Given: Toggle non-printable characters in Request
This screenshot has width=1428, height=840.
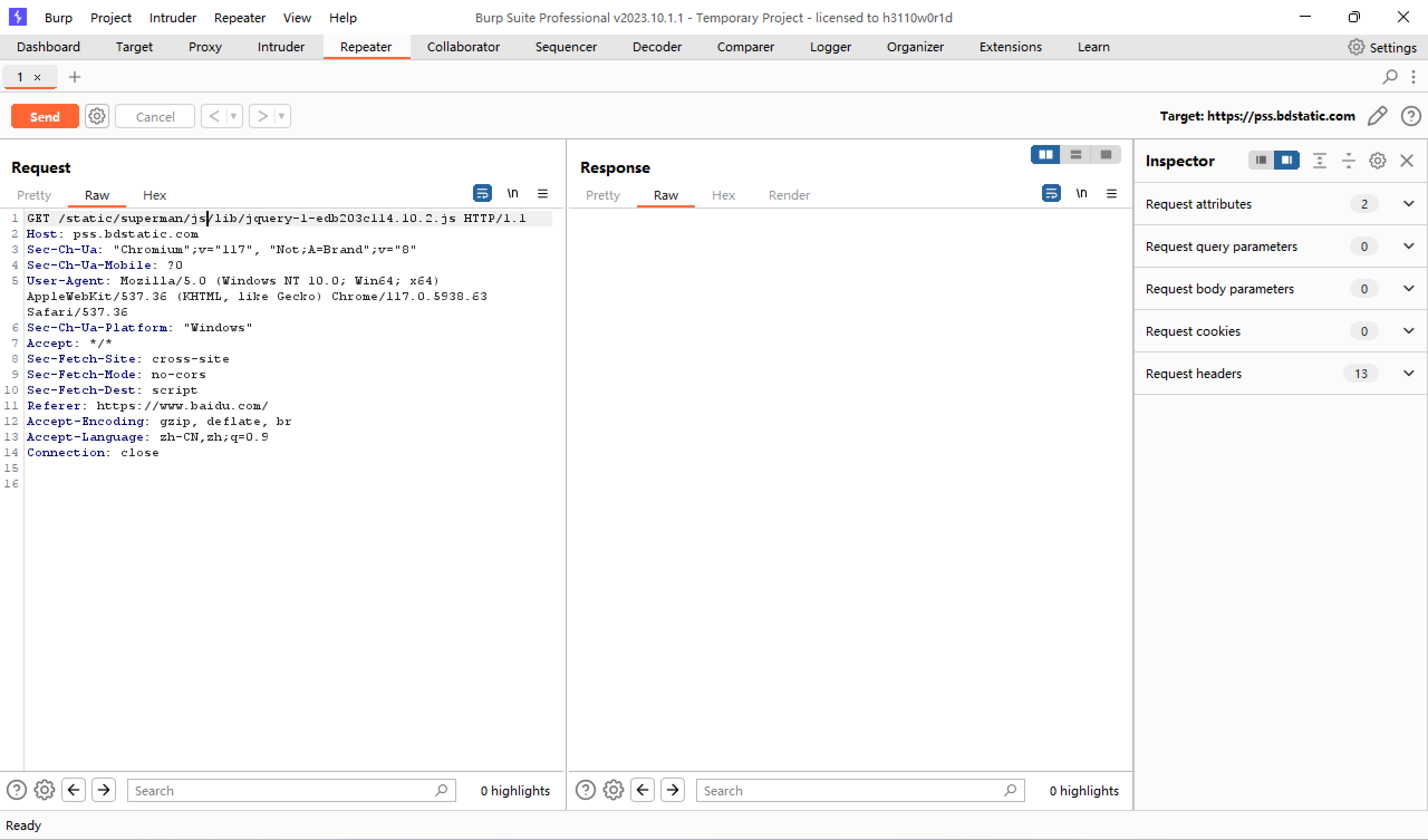Looking at the screenshot, I should (513, 194).
